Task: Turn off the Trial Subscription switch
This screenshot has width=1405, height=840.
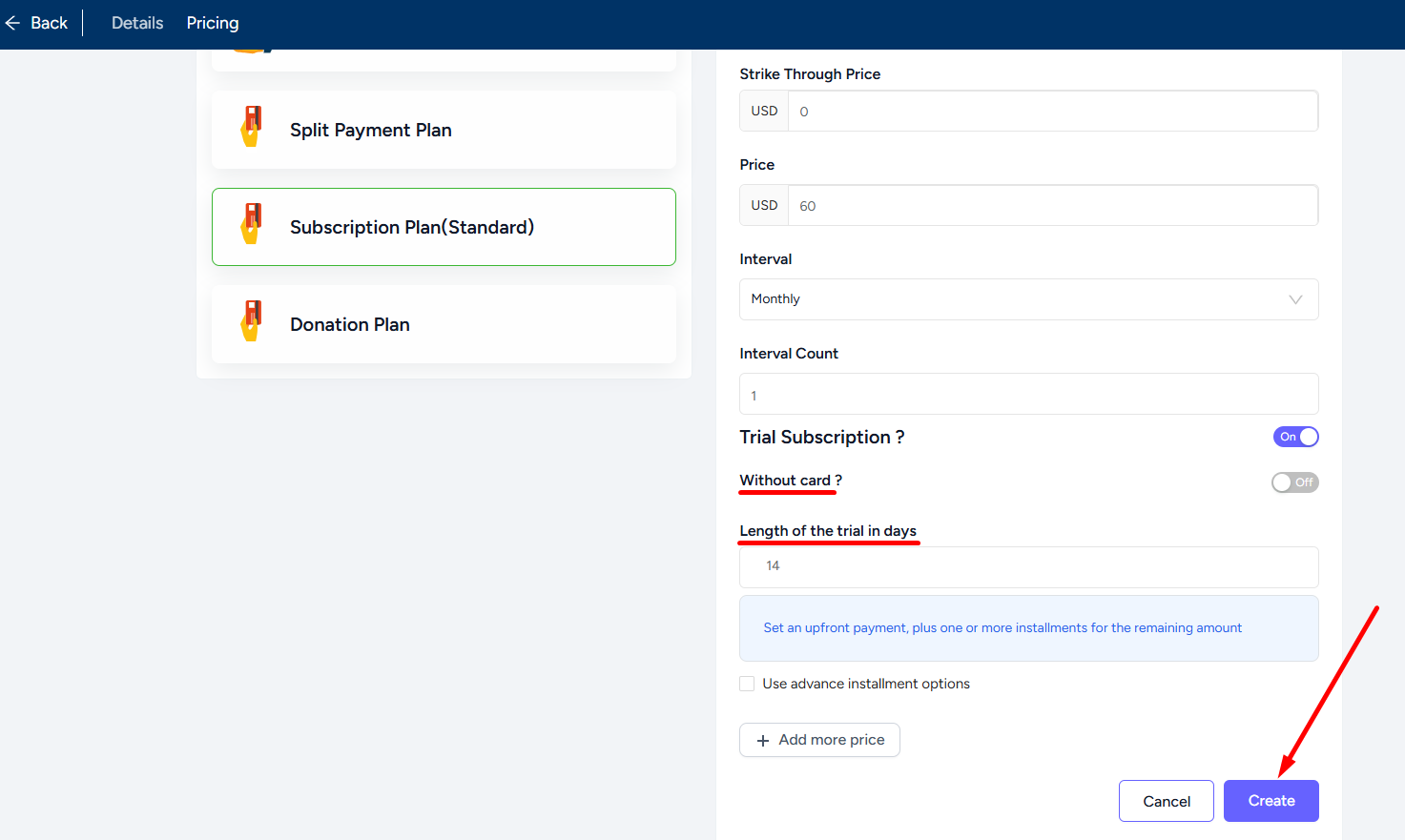Action: pos(1295,437)
